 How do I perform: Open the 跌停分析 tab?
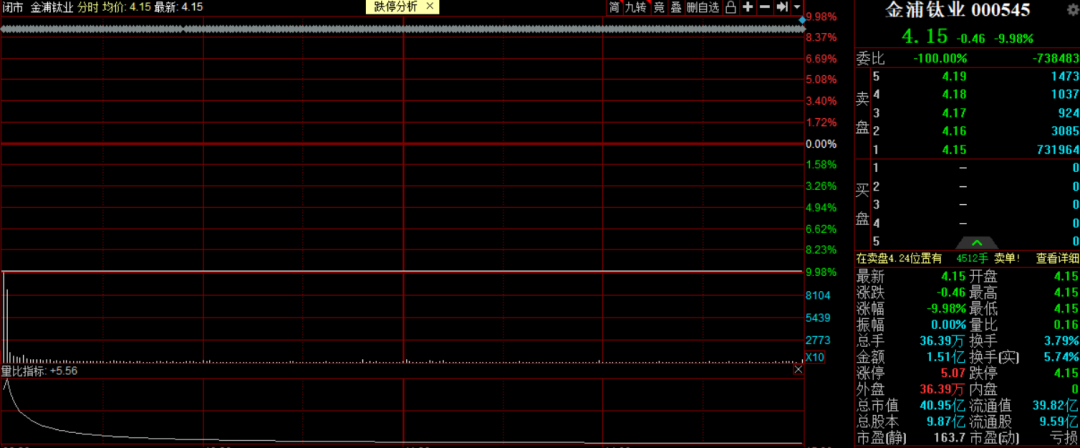[396, 7]
